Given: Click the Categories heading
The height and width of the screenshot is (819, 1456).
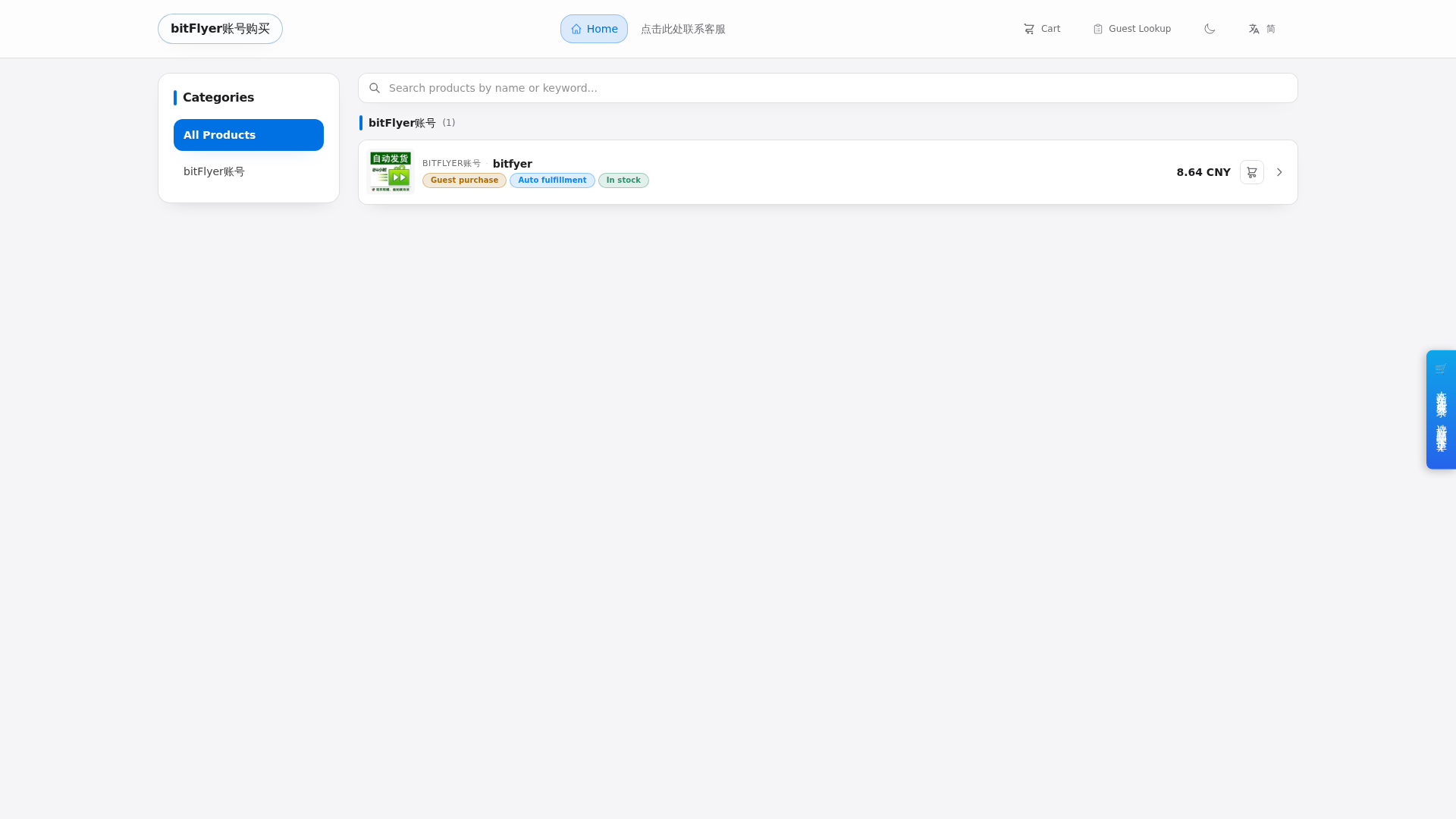Looking at the screenshot, I should coord(218,98).
